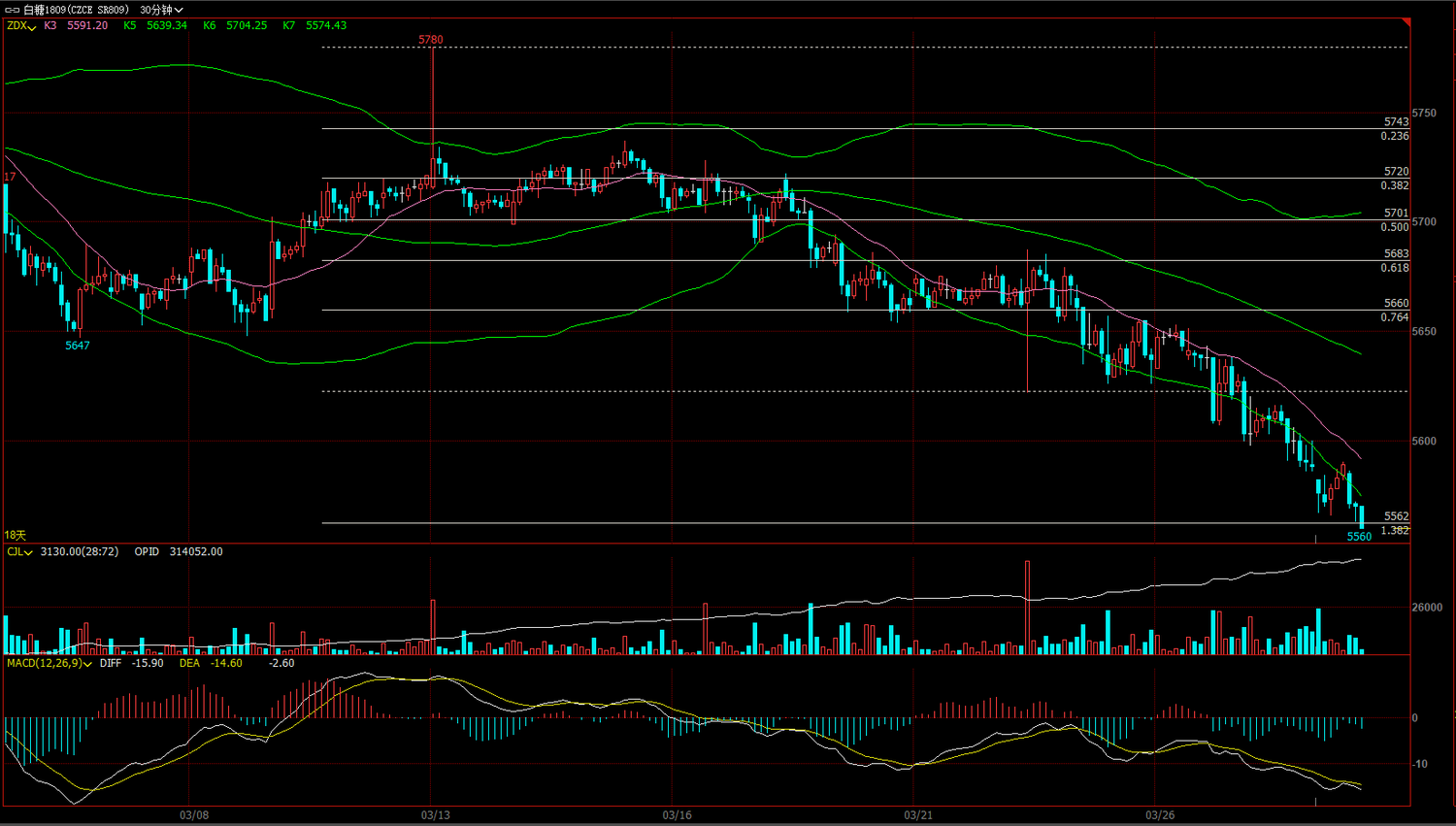This screenshot has width=1456, height=826.
Task: Click the 5562 Fibonacci price label
Action: [x=1397, y=516]
